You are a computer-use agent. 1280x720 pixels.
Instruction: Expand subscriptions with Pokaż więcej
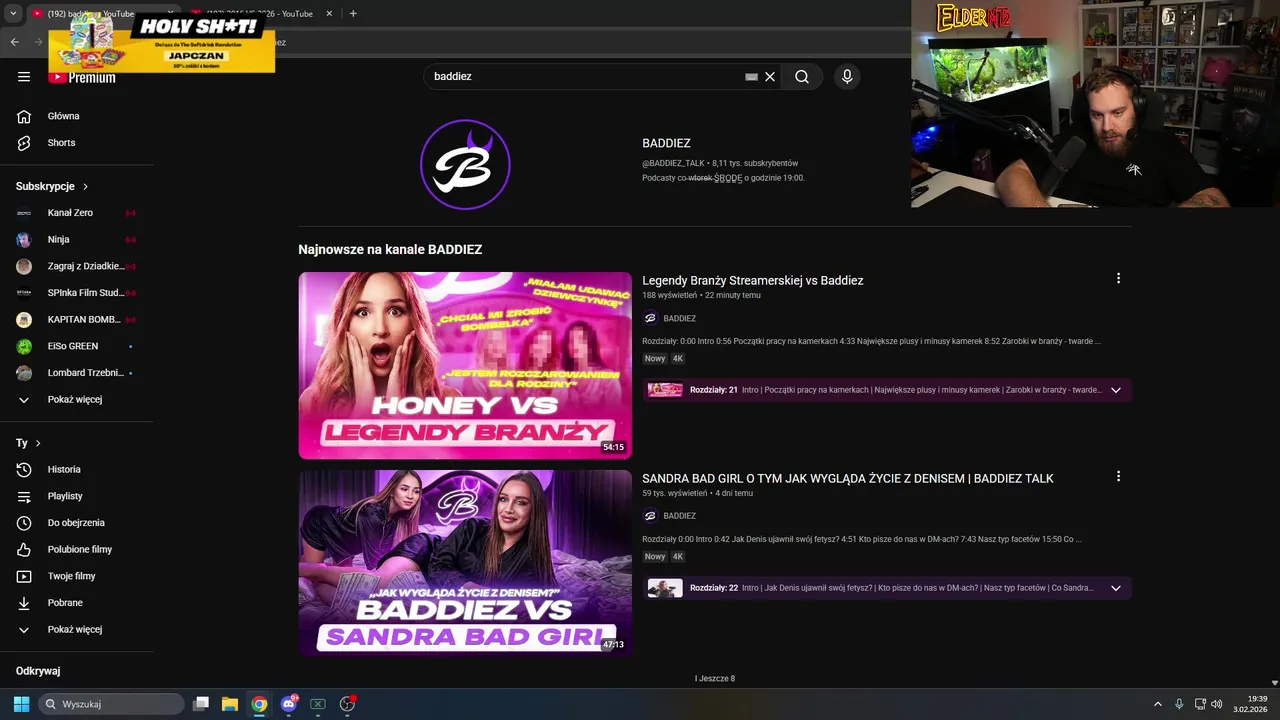[x=77, y=400]
